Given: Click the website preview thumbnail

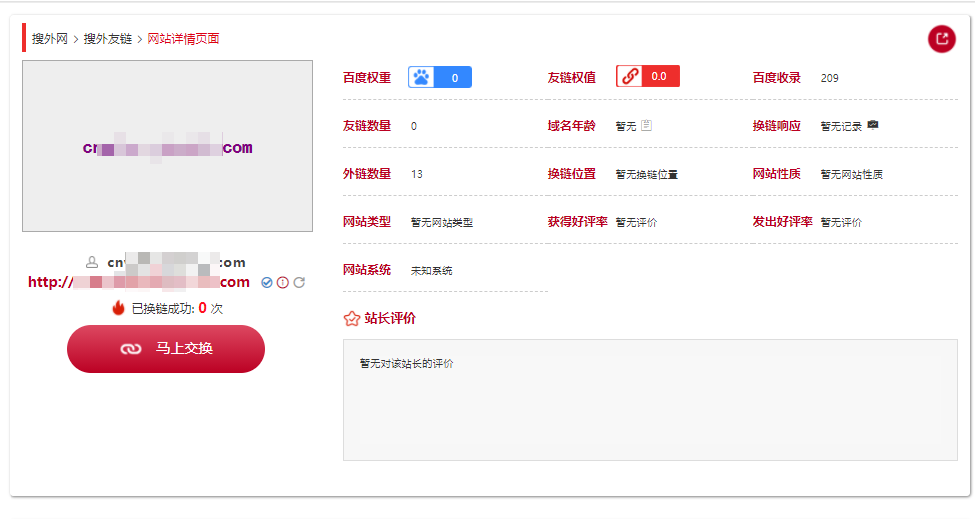Looking at the screenshot, I should pyautogui.click(x=167, y=146).
